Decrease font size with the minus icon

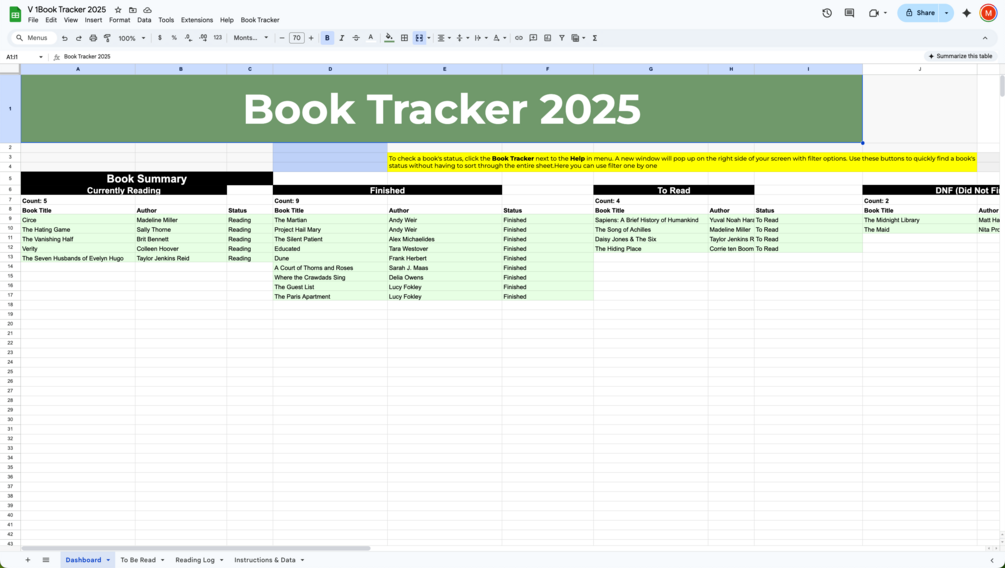coord(282,38)
